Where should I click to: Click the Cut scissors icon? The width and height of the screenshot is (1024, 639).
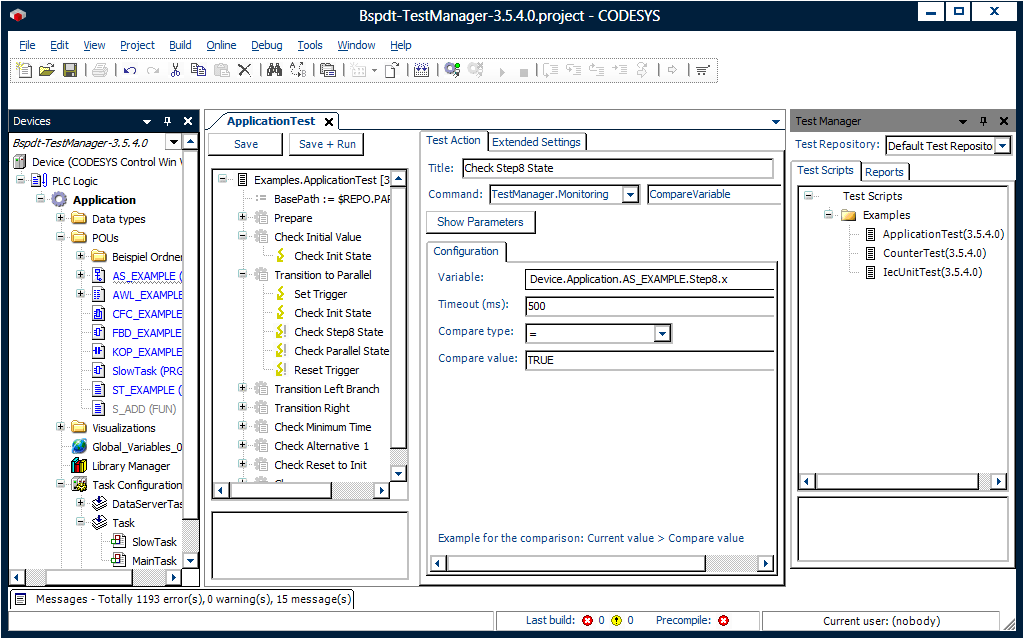point(175,70)
